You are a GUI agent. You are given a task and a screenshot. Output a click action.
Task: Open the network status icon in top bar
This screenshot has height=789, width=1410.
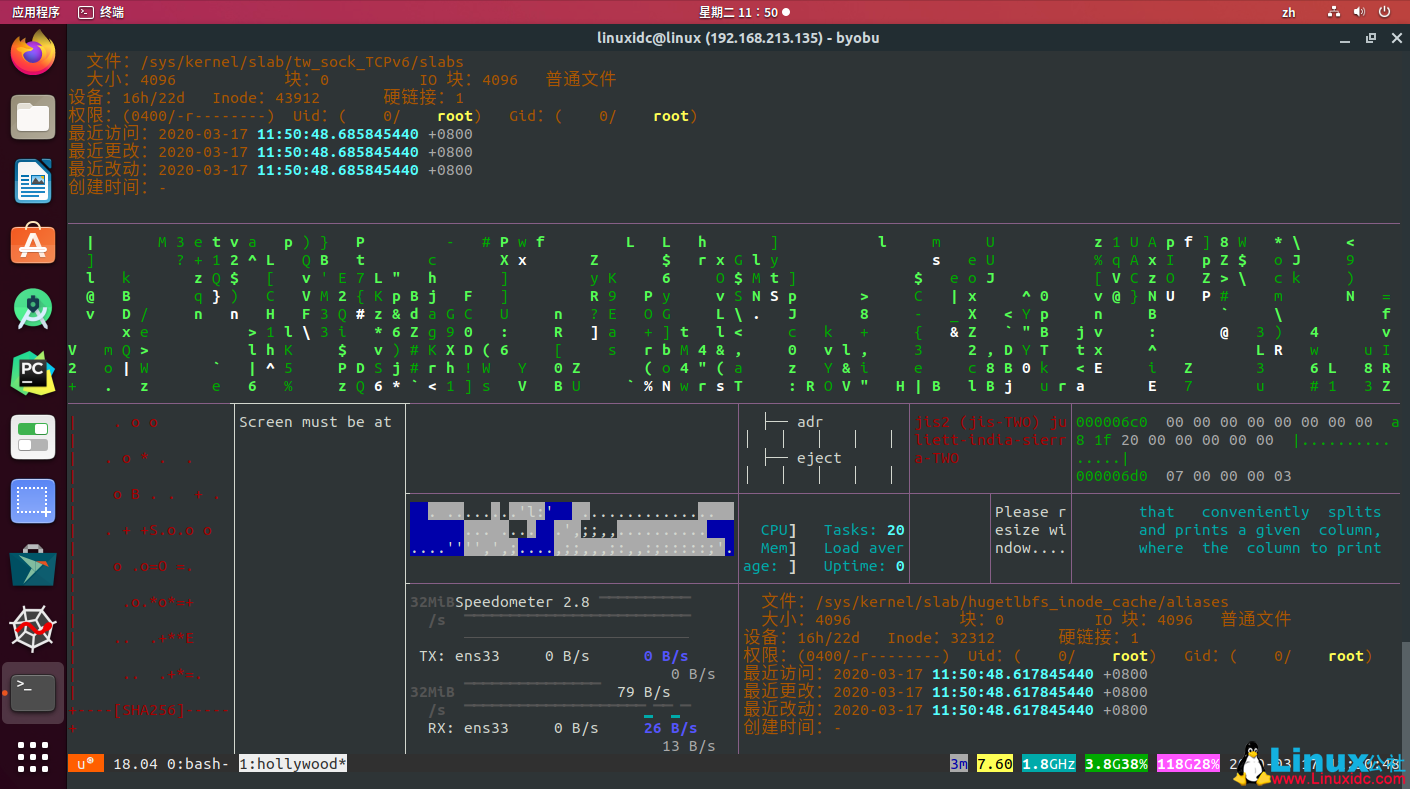coord(1334,12)
